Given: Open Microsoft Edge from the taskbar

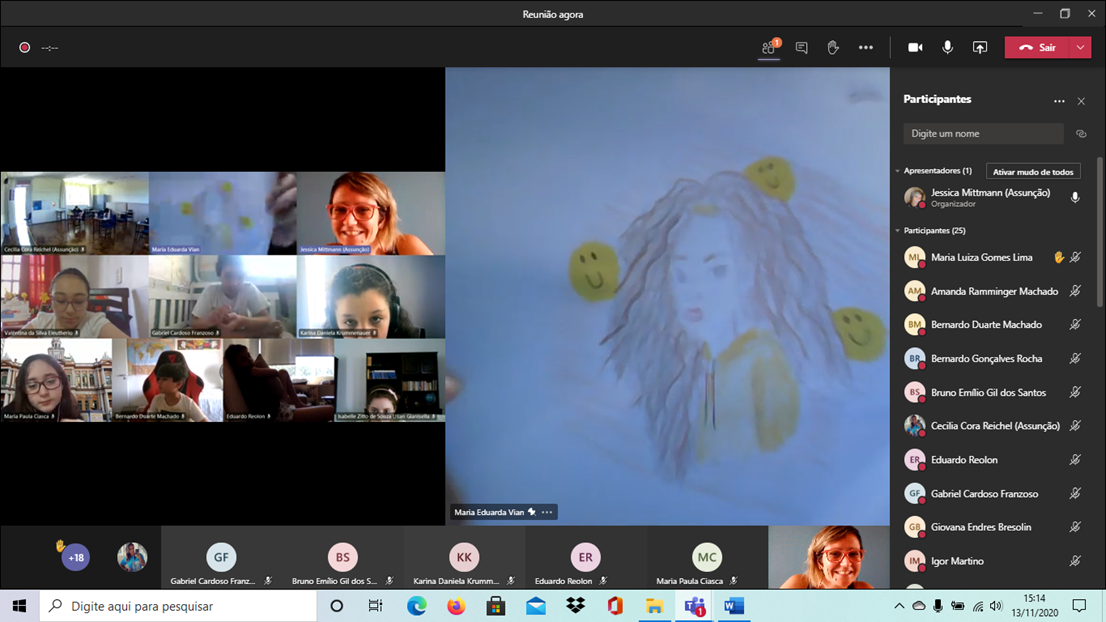Looking at the screenshot, I should 416,606.
